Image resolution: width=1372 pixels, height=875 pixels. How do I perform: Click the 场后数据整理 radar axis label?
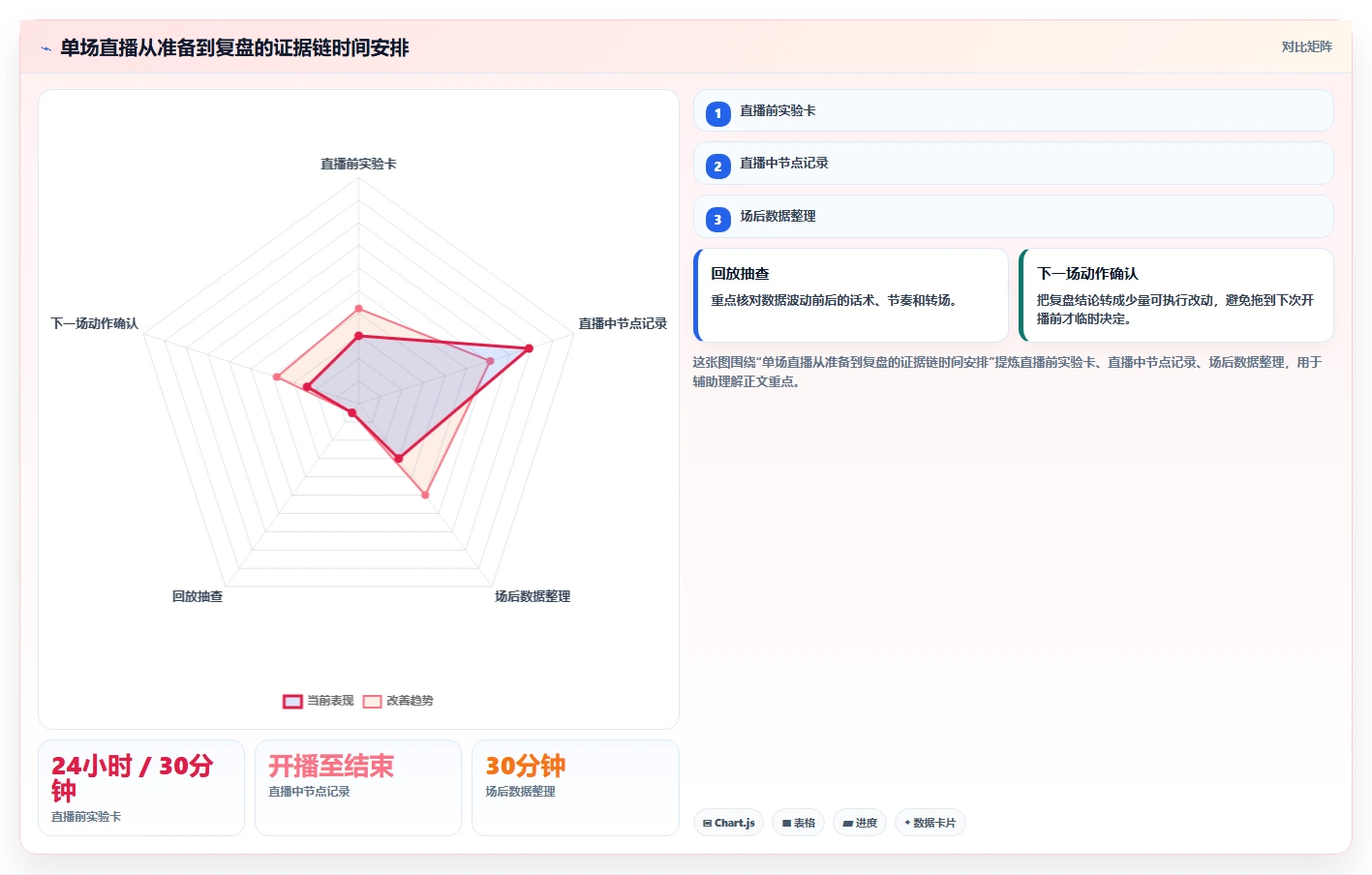click(533, 596)
